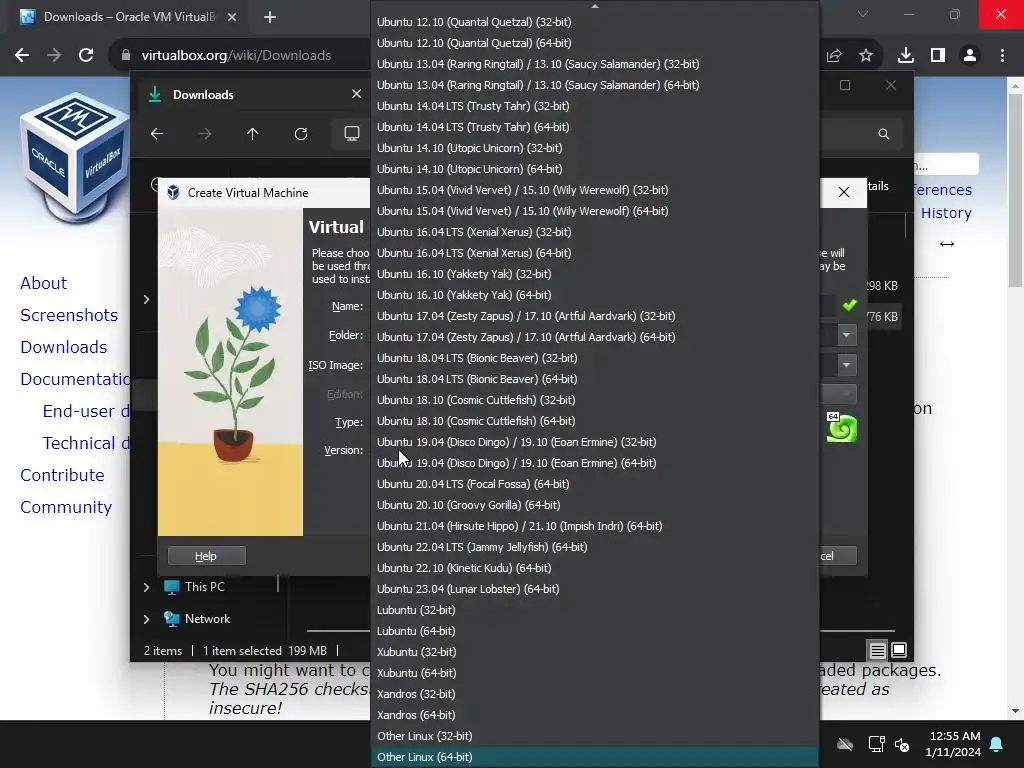Open Downloads link in site sidebar
The width and height of the screenshot is (1024, 768).
pos(64,347)
